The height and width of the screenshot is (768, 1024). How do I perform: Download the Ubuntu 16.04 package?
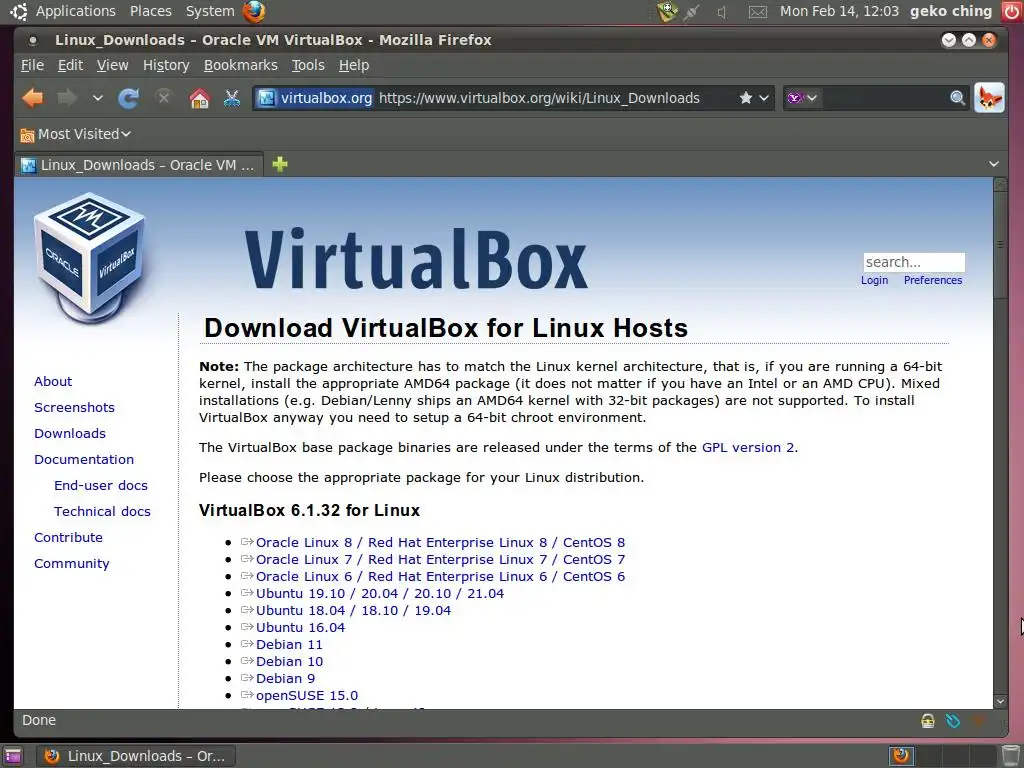click(300, 628)
